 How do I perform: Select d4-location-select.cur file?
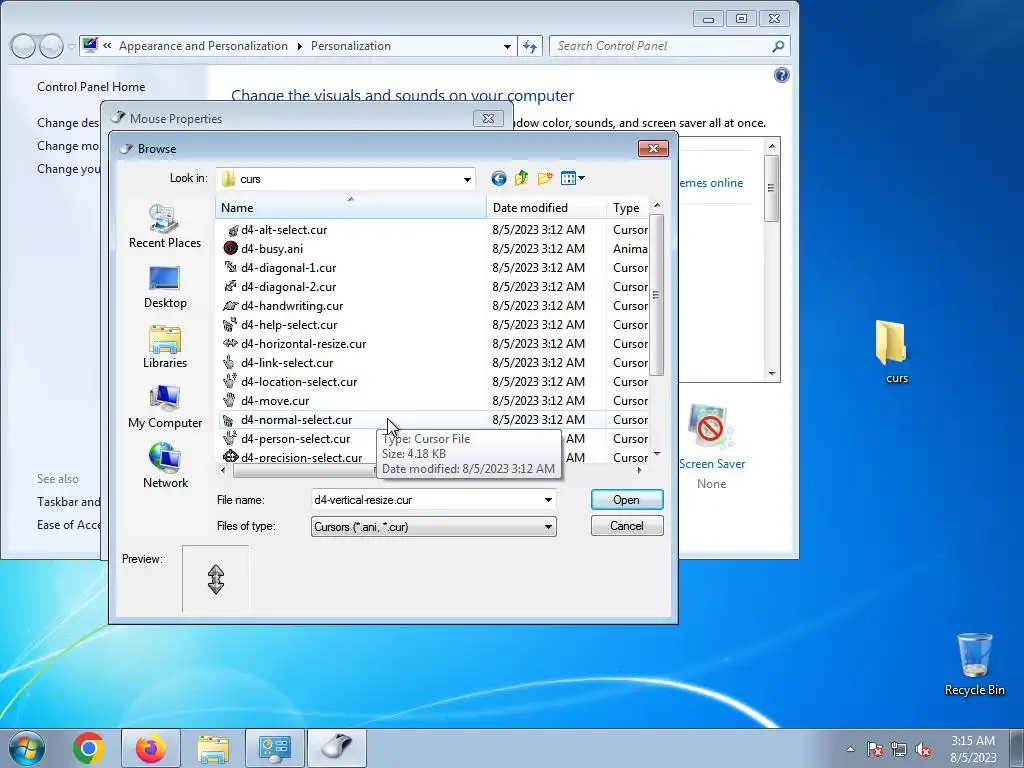[299, 381]
